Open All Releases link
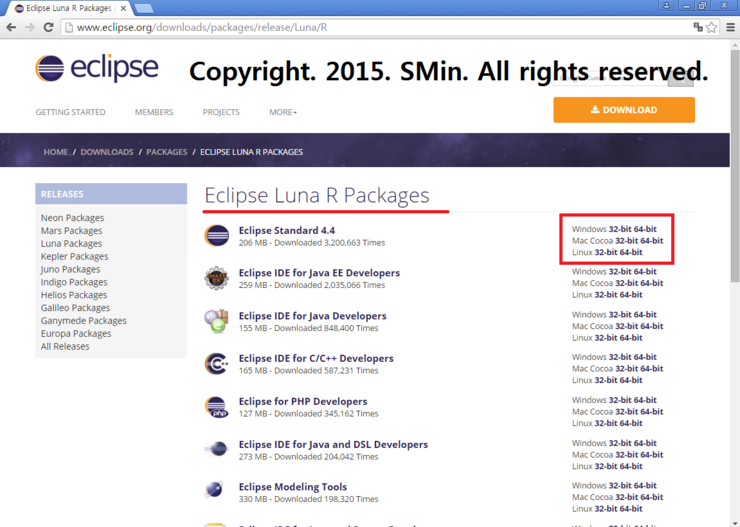 (65, 346)
